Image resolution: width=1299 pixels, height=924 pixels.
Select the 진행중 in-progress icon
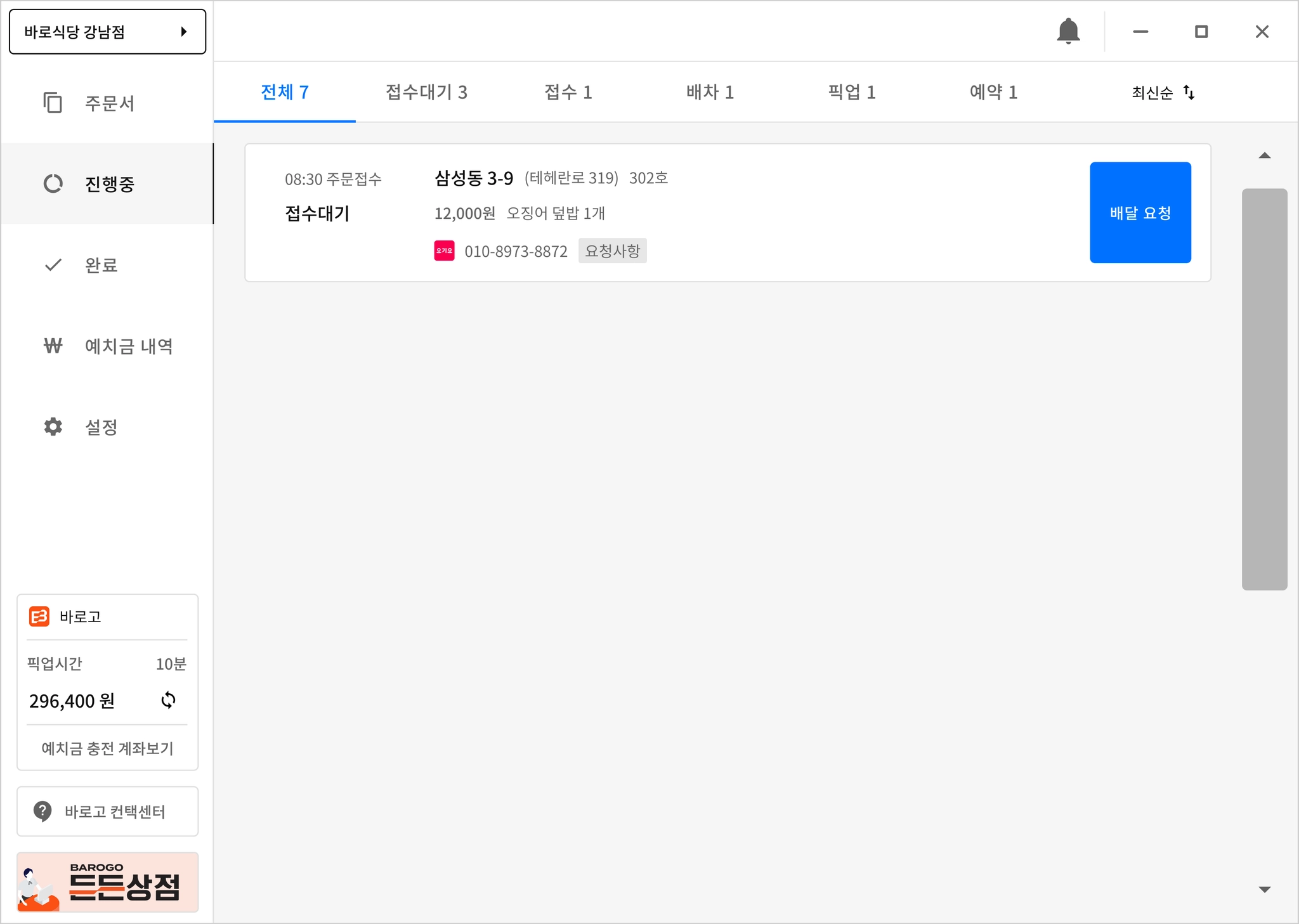53,184
